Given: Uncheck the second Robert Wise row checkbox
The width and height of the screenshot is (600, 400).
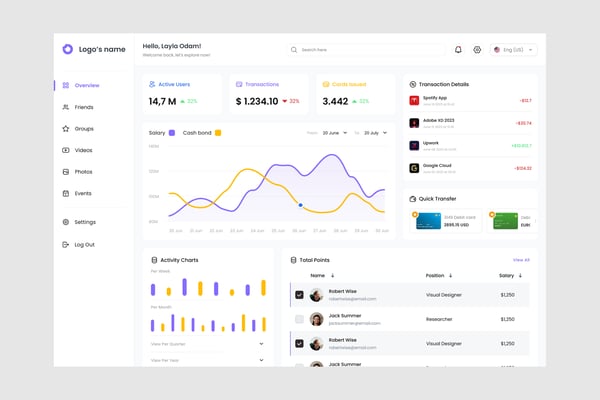Looking at the screenshot, I should pos(299,343).
